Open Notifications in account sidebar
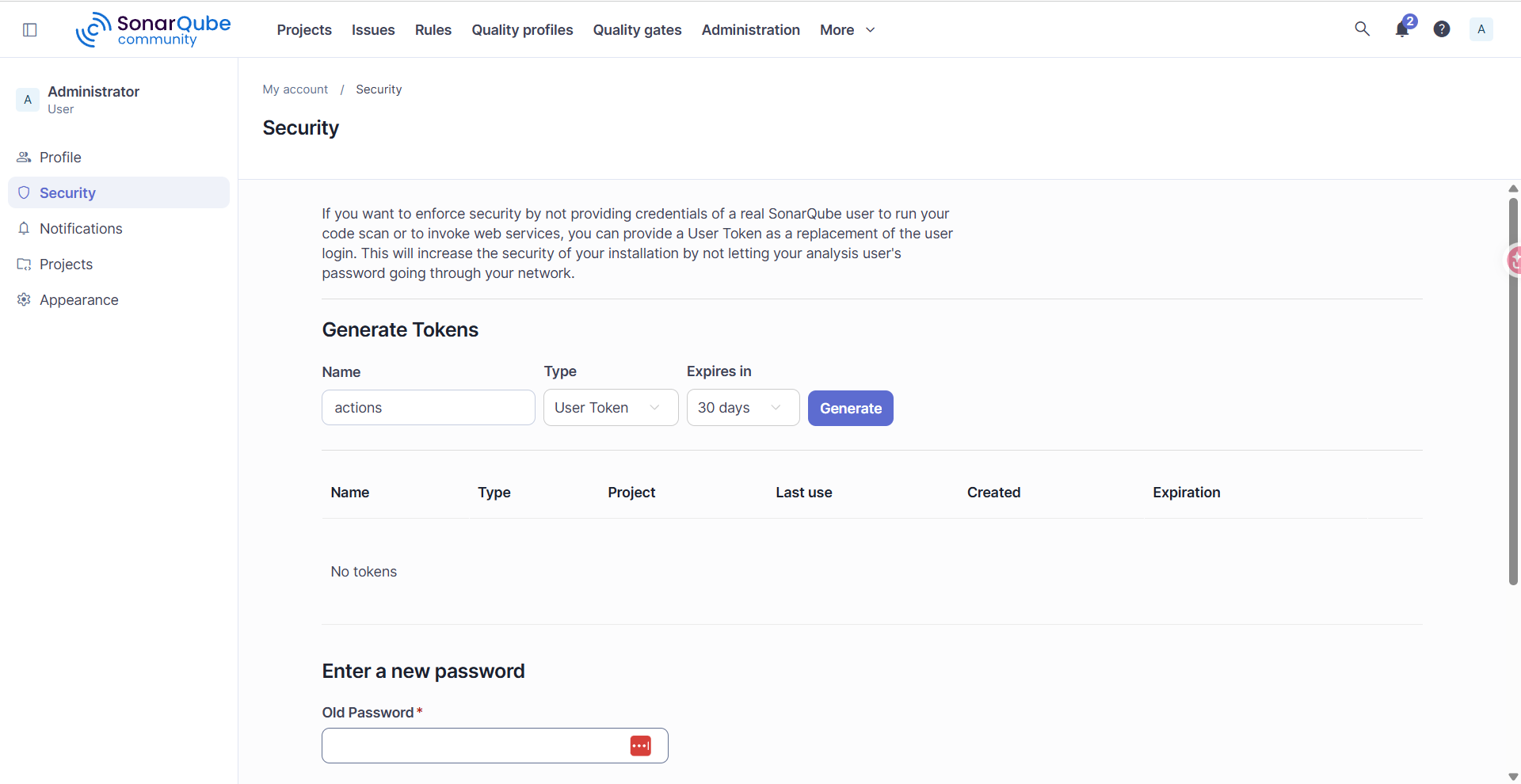This screenshot has height=784, width=1521. pyautogui.click(x=119, y=228)
